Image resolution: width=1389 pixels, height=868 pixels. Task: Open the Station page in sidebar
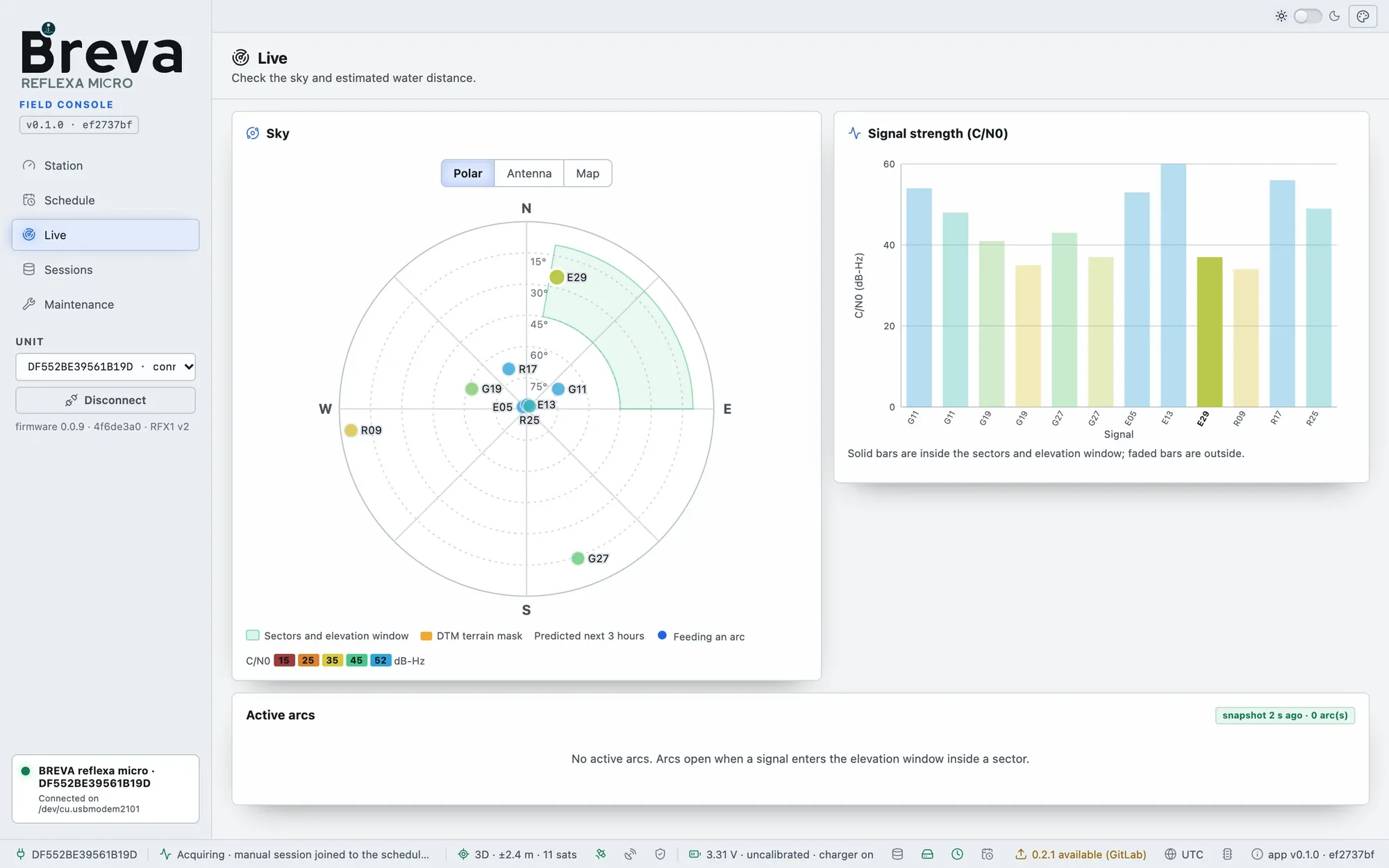pyautogui.click(x=106, y=165)
